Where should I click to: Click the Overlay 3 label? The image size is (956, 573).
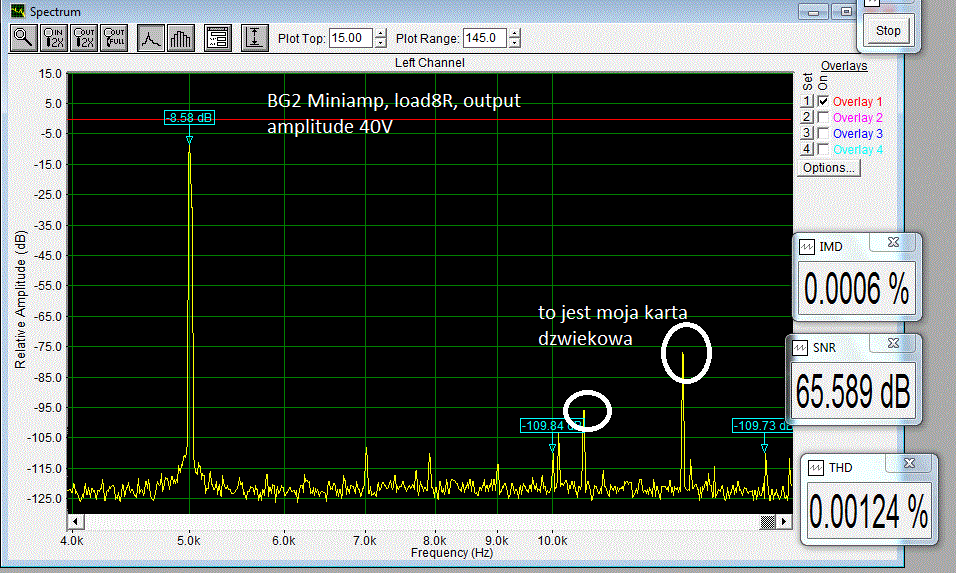pyautogui.click(x=857, y=133)
